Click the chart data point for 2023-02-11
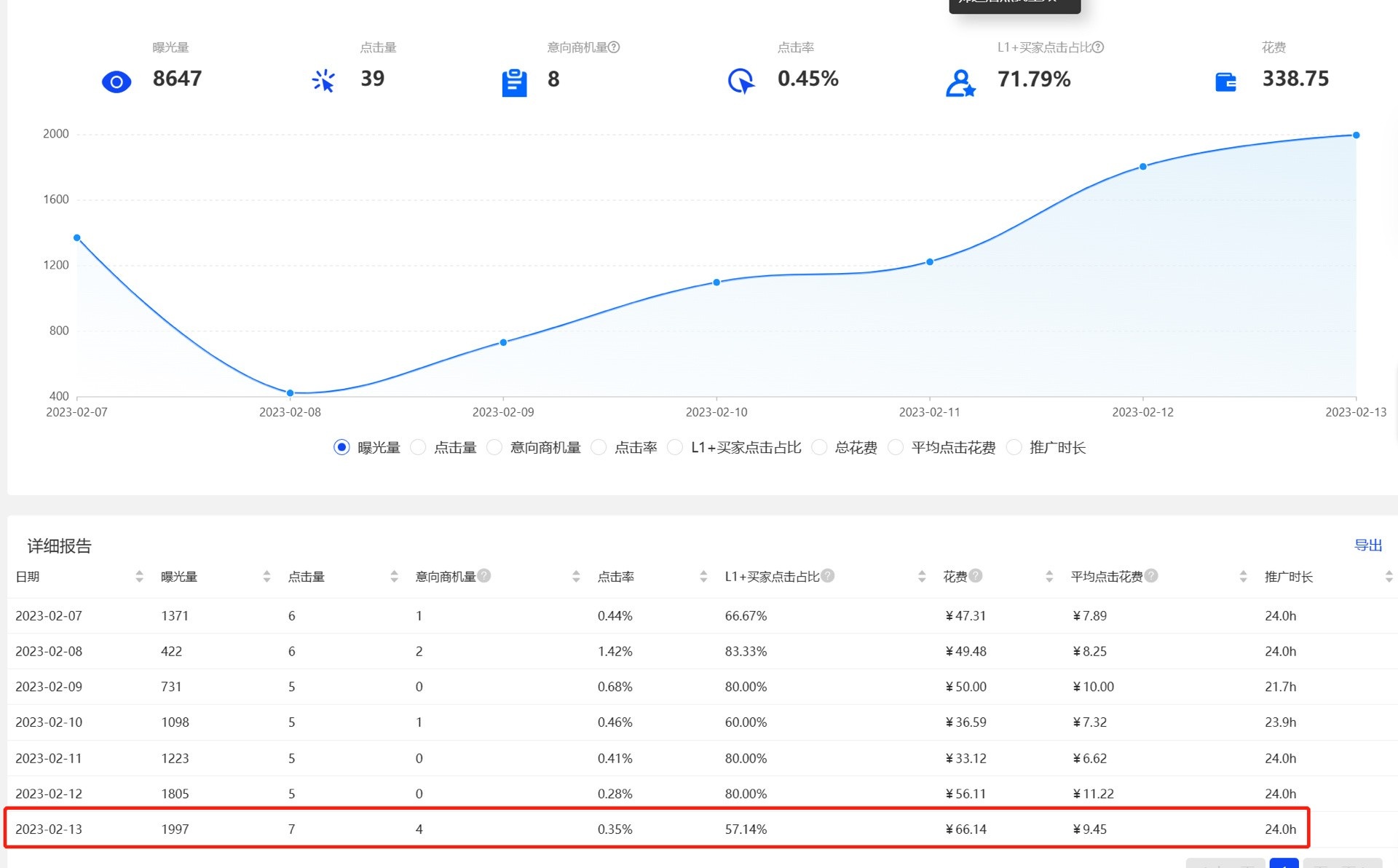This screenshot has height=868, width=1398. (x=930, y=262)
